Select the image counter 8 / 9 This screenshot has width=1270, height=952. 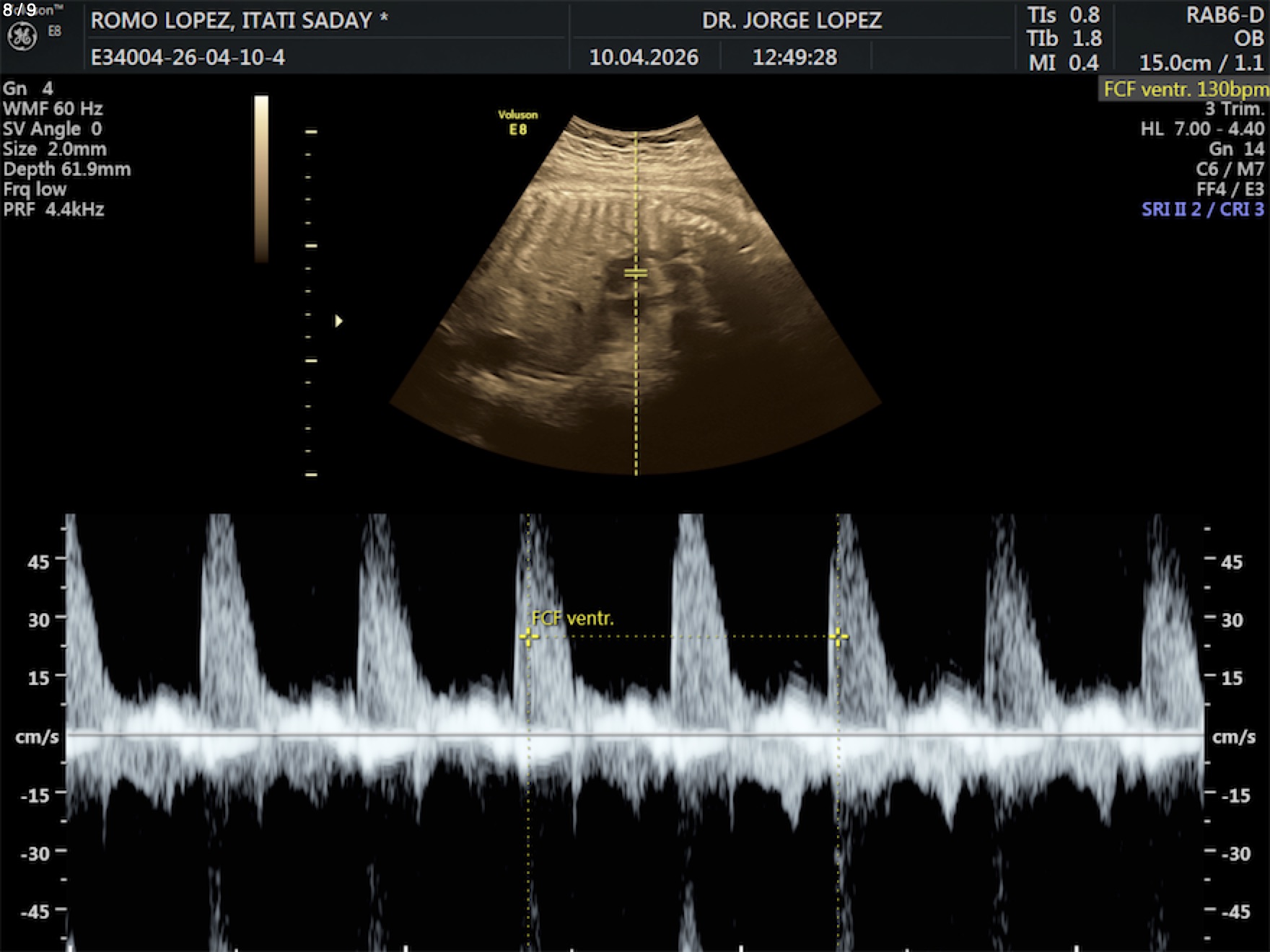pyautogui.click(x=19, y=10)
